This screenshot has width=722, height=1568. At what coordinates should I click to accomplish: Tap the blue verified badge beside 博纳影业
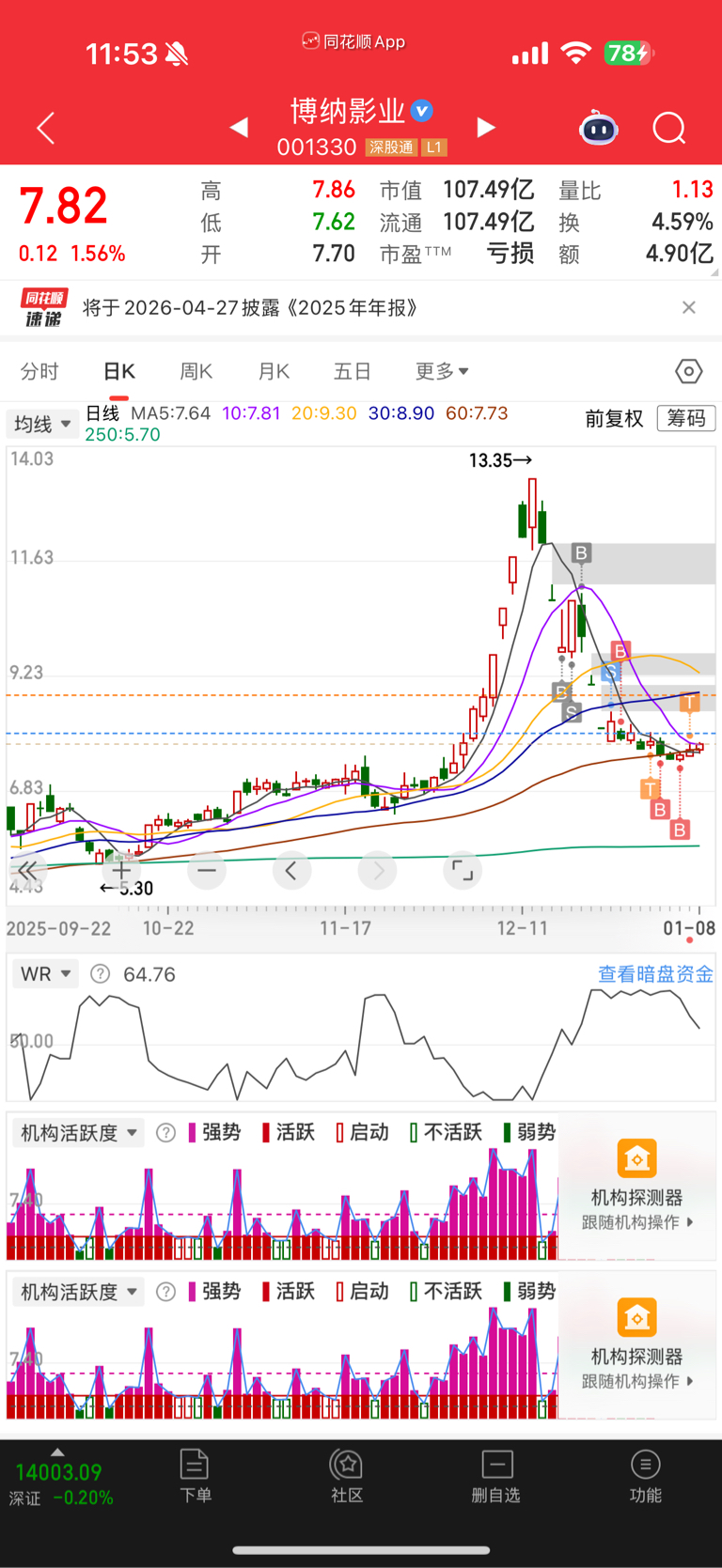click(x=423, y=111)
